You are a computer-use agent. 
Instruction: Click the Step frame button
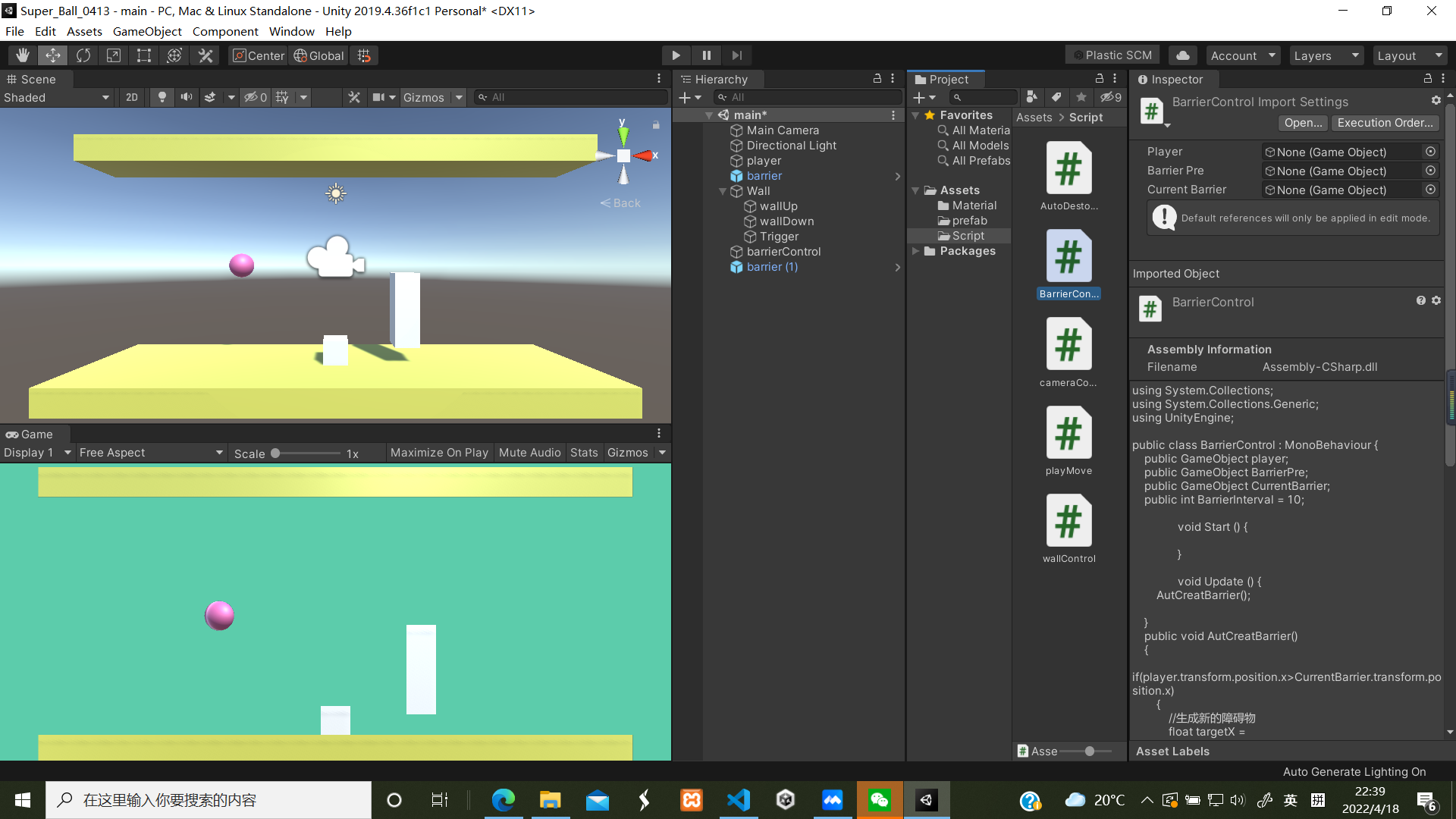(736, 55)
